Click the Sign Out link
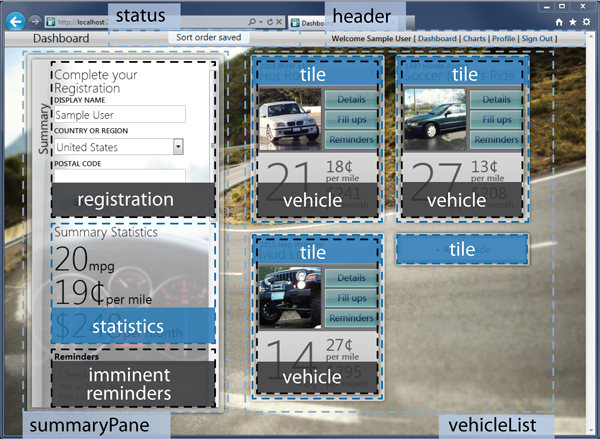 (x=537, y=38)
